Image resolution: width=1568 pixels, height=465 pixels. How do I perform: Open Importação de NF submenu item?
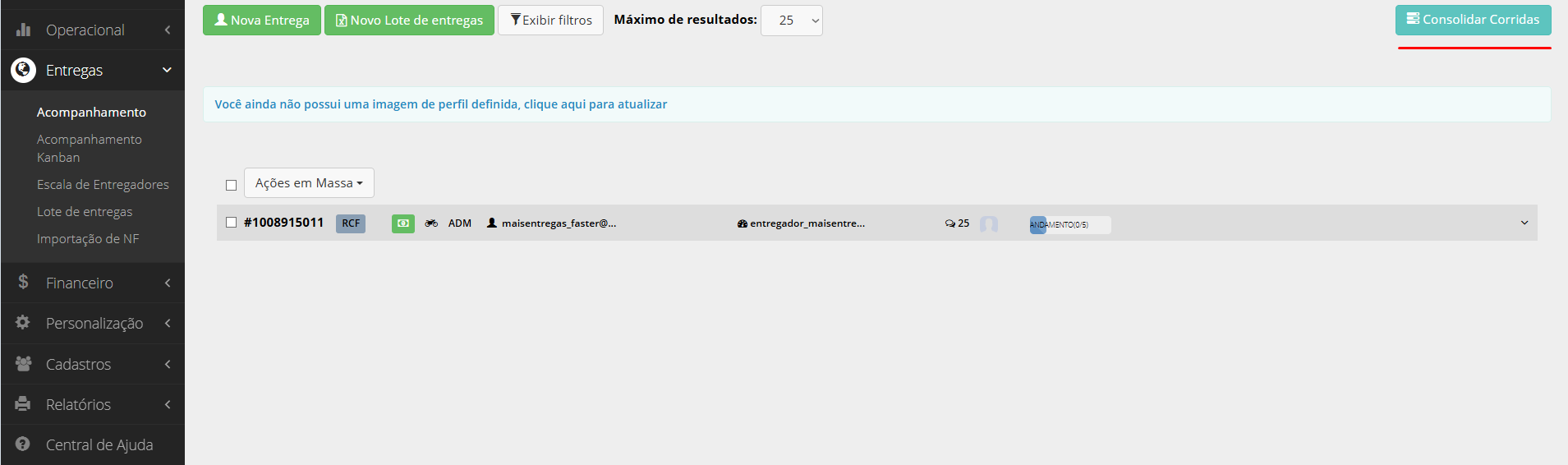(88, 239)
